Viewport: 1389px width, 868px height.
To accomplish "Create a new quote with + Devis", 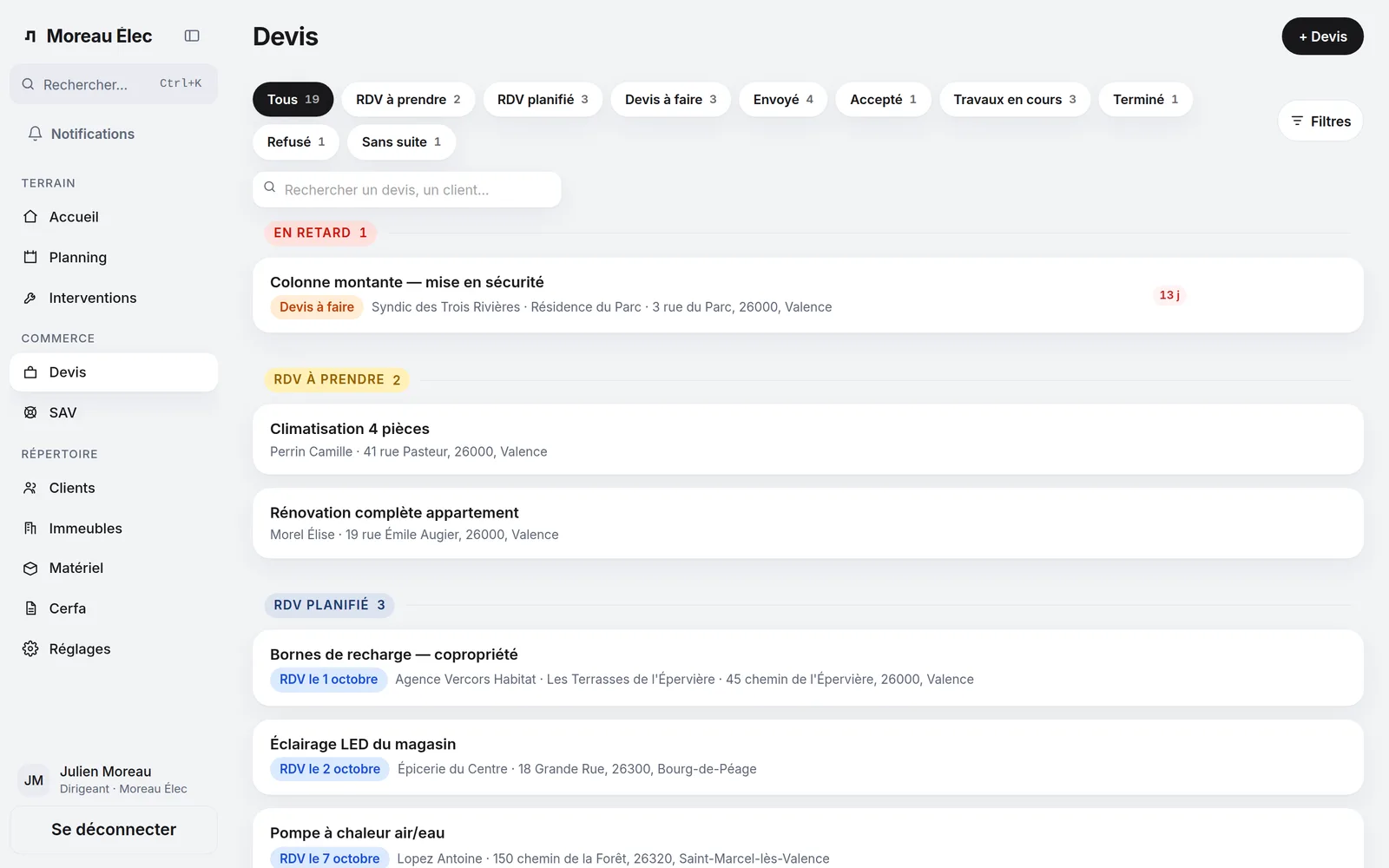I will (1323, 36).
